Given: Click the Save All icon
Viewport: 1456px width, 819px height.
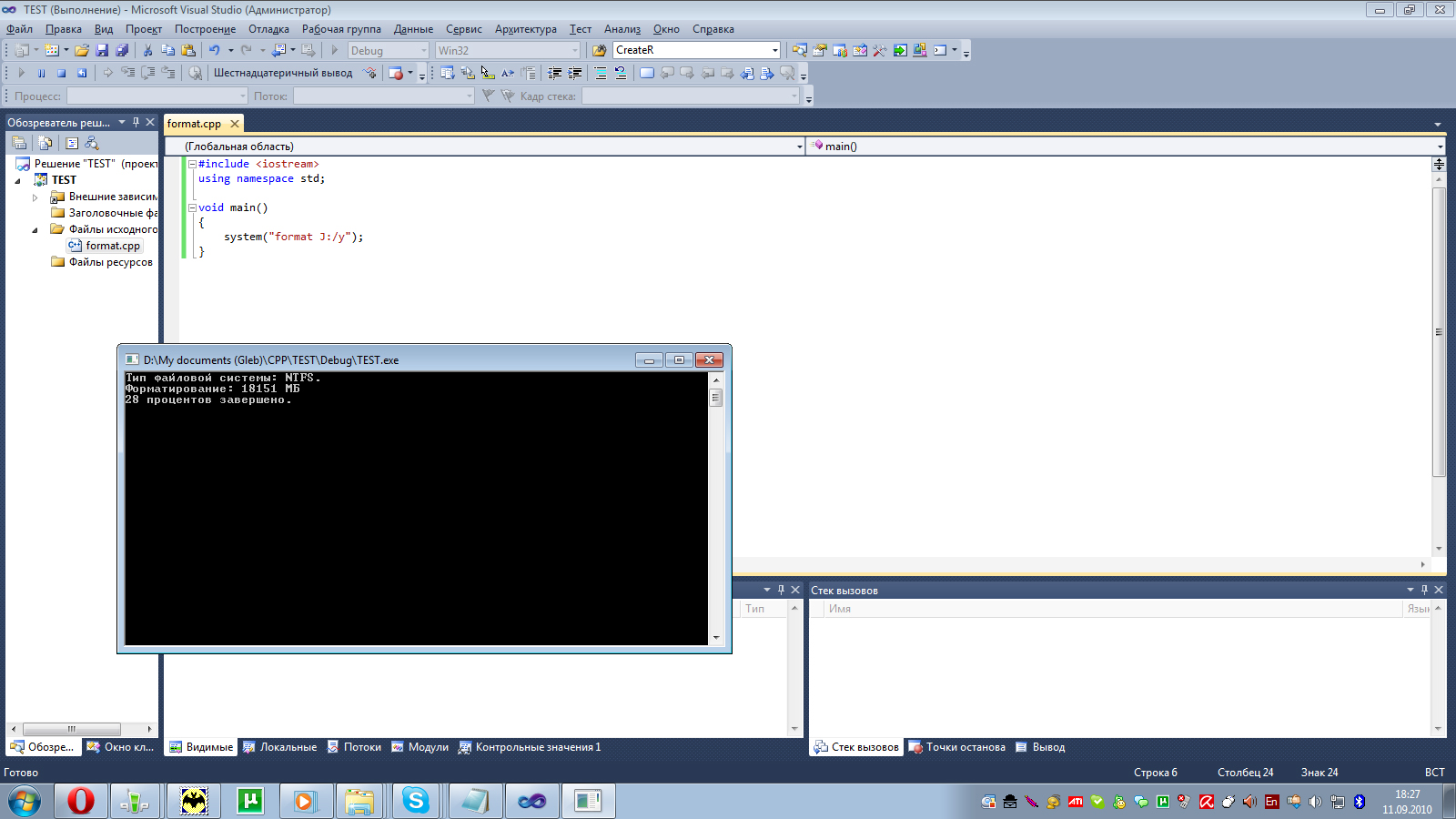Looking at the screenshot, I should [x=122, y=50].
